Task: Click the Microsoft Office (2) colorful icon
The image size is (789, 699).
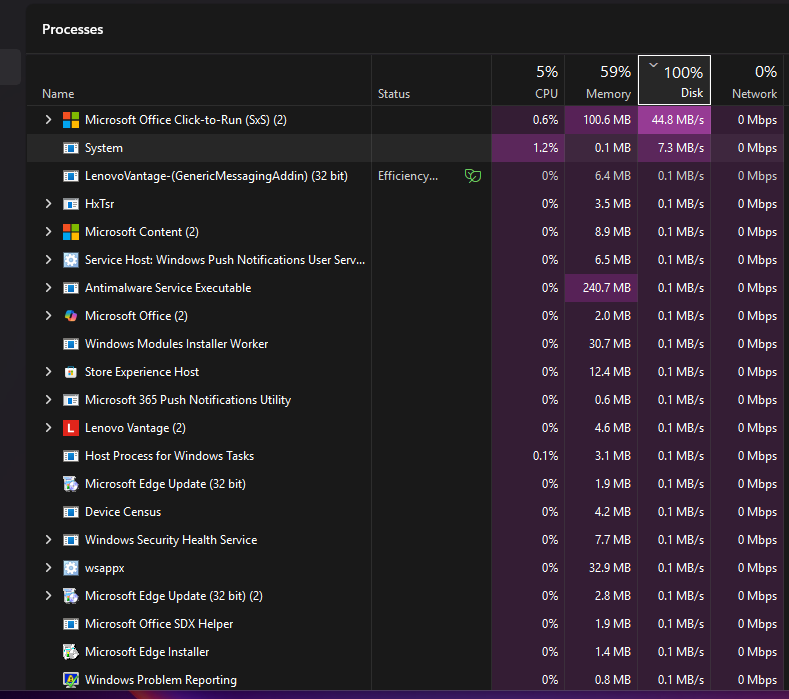Action: click(x=71, y=316)
